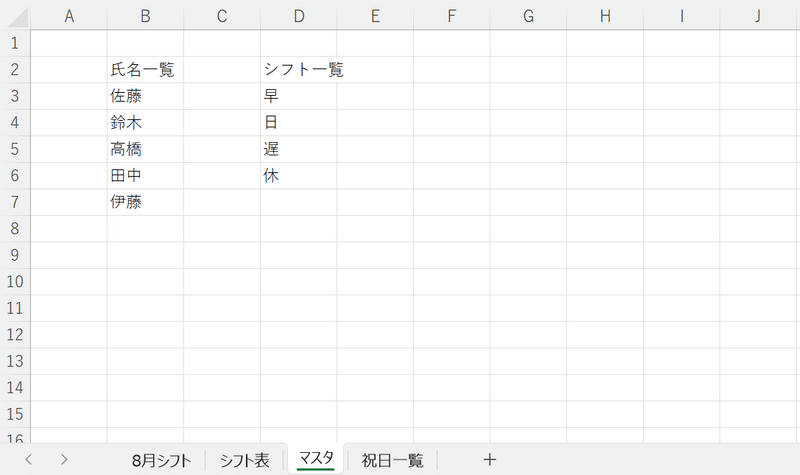Click the select-all corner triangle

click(x=18, y=17)
